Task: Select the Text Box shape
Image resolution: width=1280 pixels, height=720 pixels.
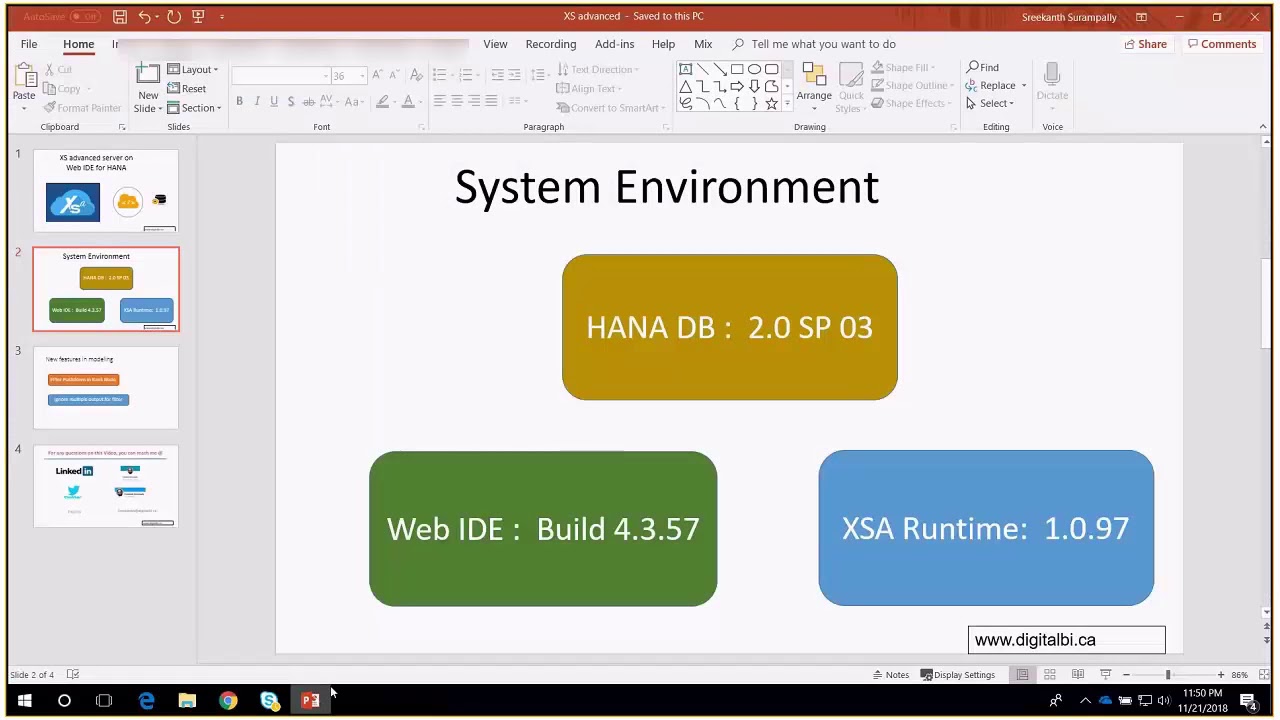Action: coord(685,70)
